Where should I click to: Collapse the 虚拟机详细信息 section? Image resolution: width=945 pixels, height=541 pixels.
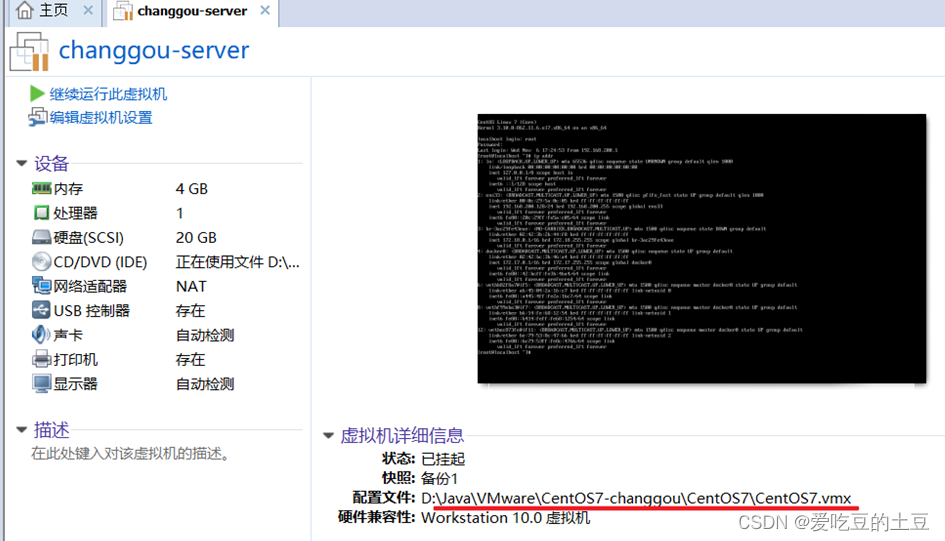point(328,435)
